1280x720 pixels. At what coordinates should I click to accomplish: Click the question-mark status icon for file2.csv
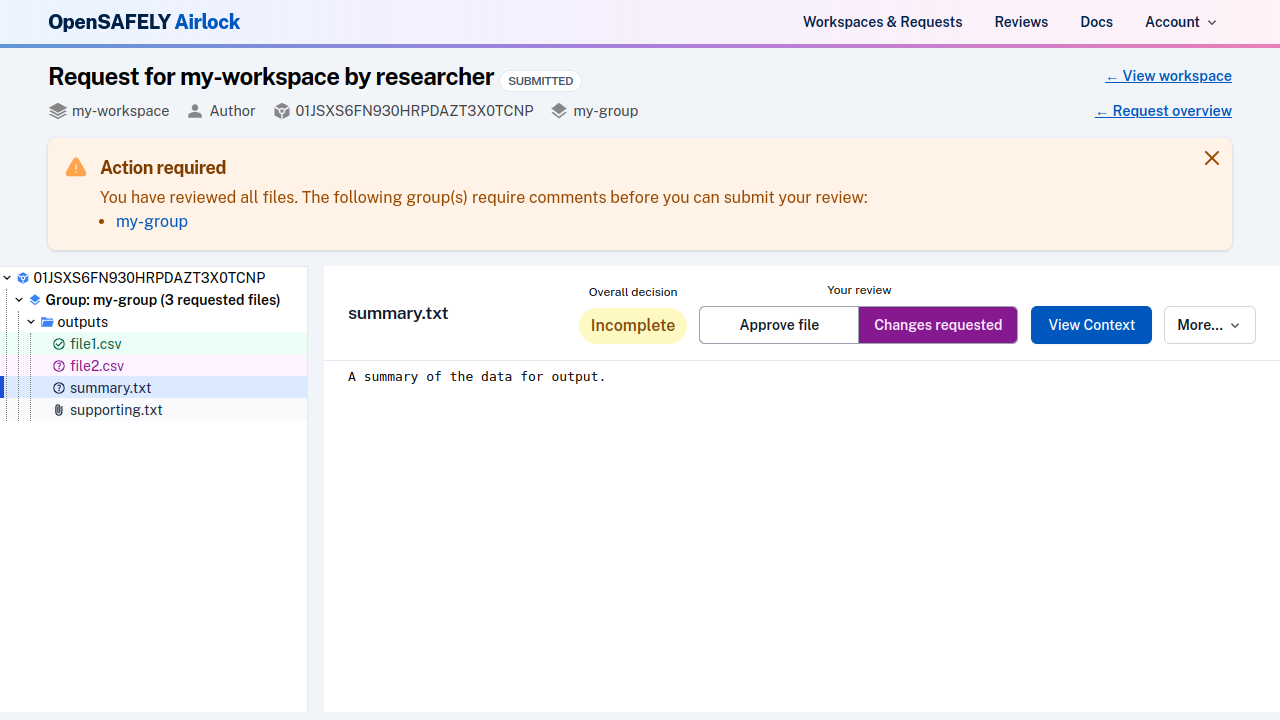(x=59, y=365)
